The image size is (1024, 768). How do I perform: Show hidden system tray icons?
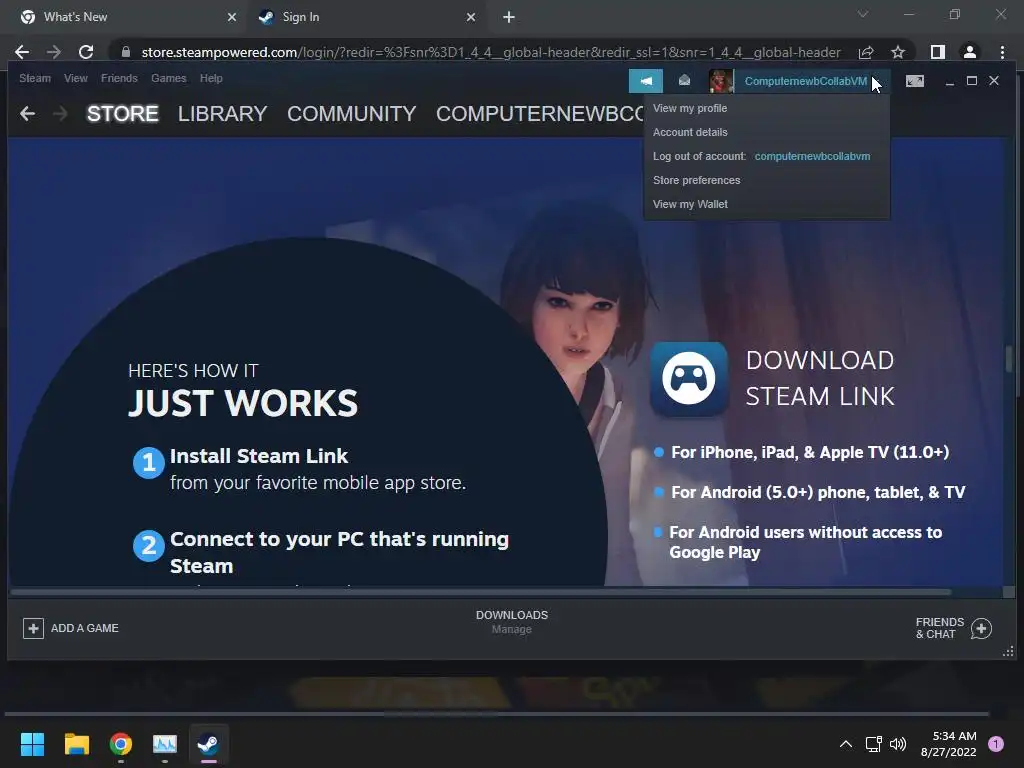coord(846,744)
